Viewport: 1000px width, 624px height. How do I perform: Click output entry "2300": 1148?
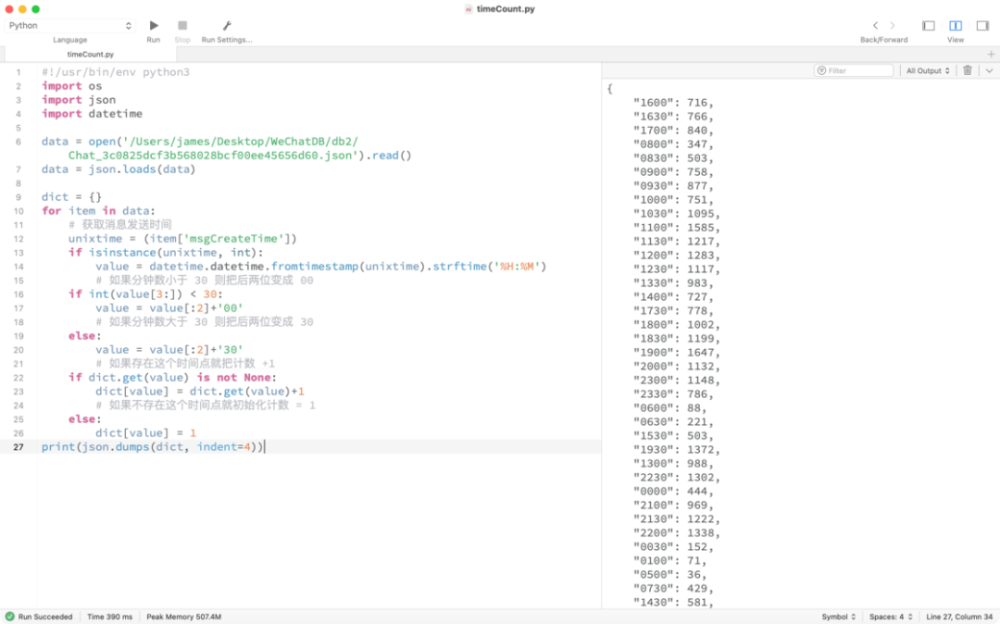point(676,380)
